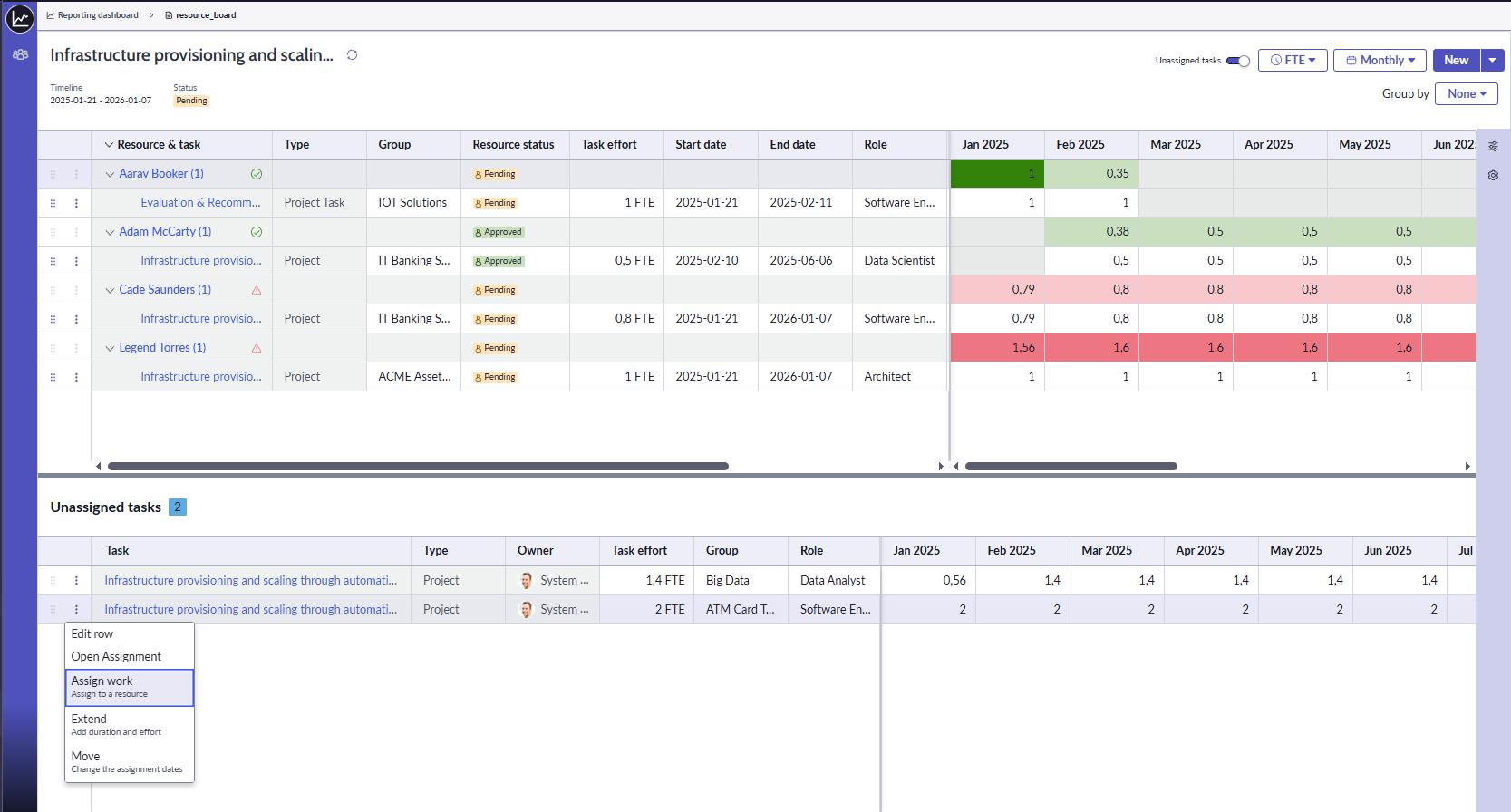The height and width of the screenshot is (812, 1511).
Task: Click the drag handle on the Data Analyst unassigned task
Action: click(x=53, y=581)
